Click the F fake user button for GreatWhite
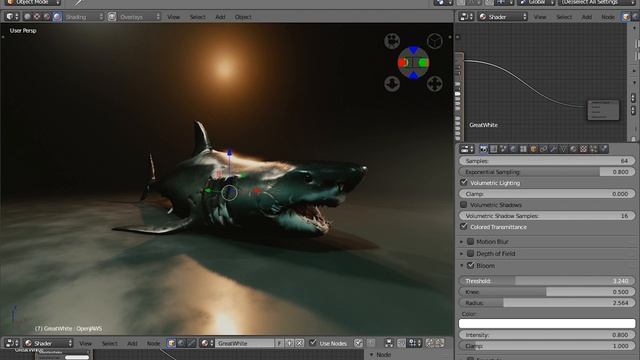Screen dimensions: 640x360 [x=279, y=343]
